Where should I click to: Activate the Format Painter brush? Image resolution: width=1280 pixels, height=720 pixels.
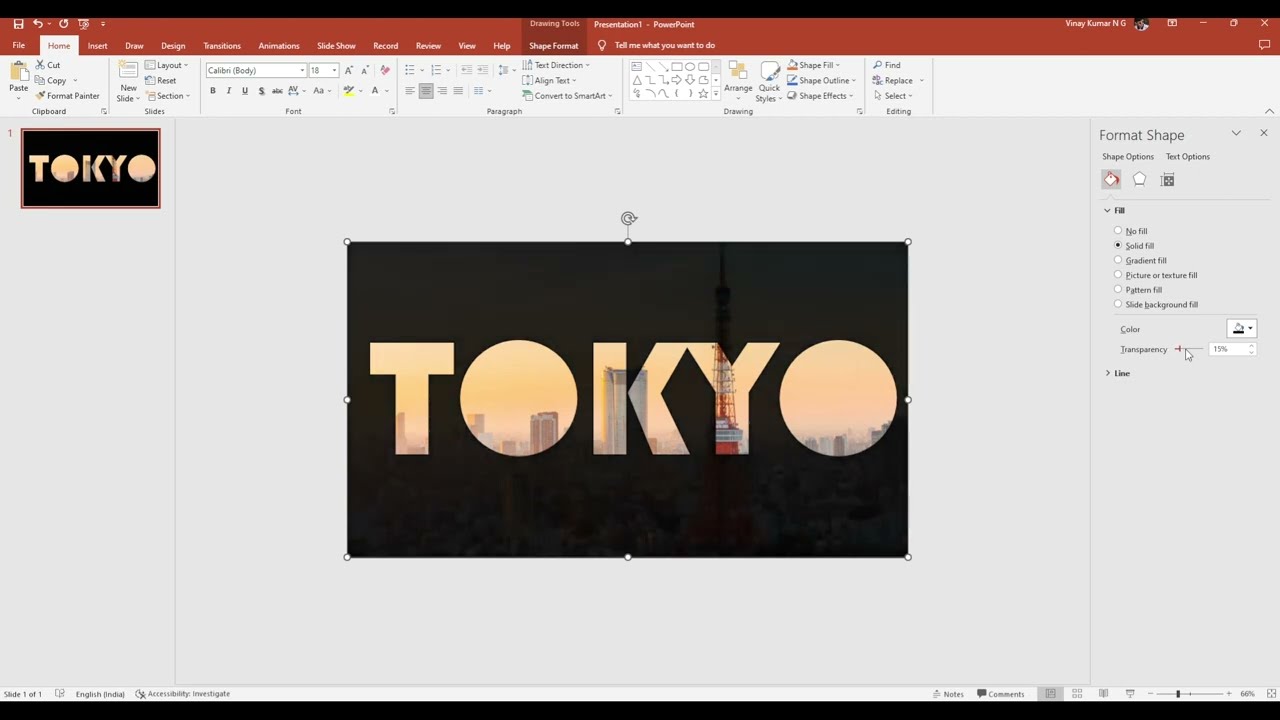[67, 96]
